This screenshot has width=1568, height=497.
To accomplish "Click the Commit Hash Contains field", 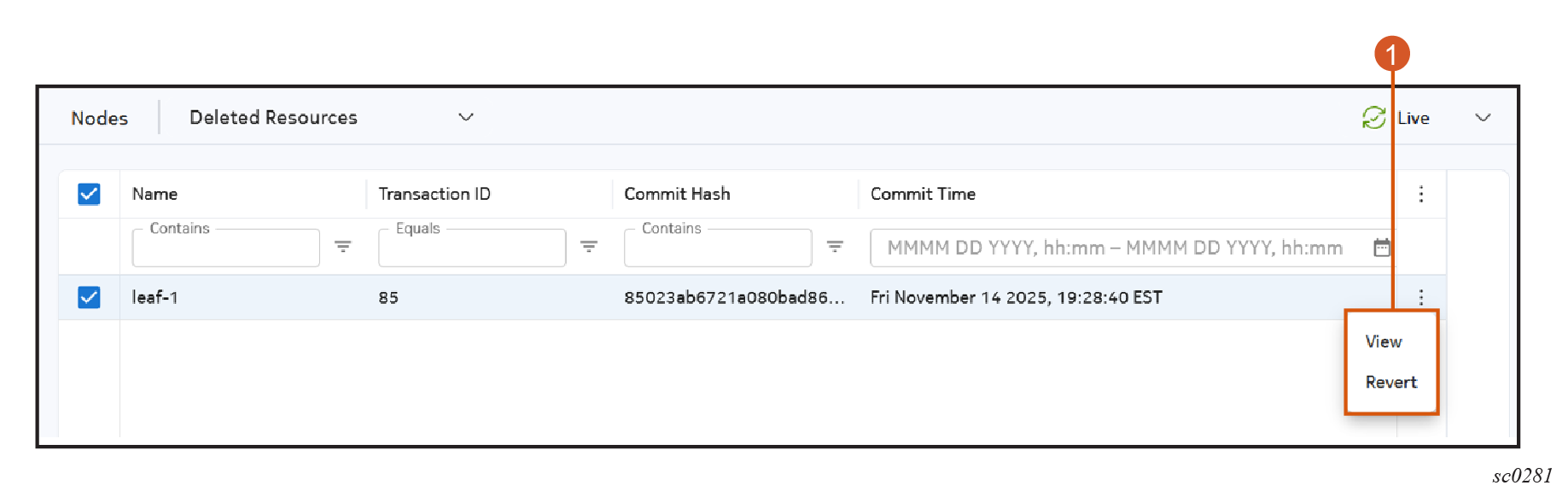I will (717, 248).
